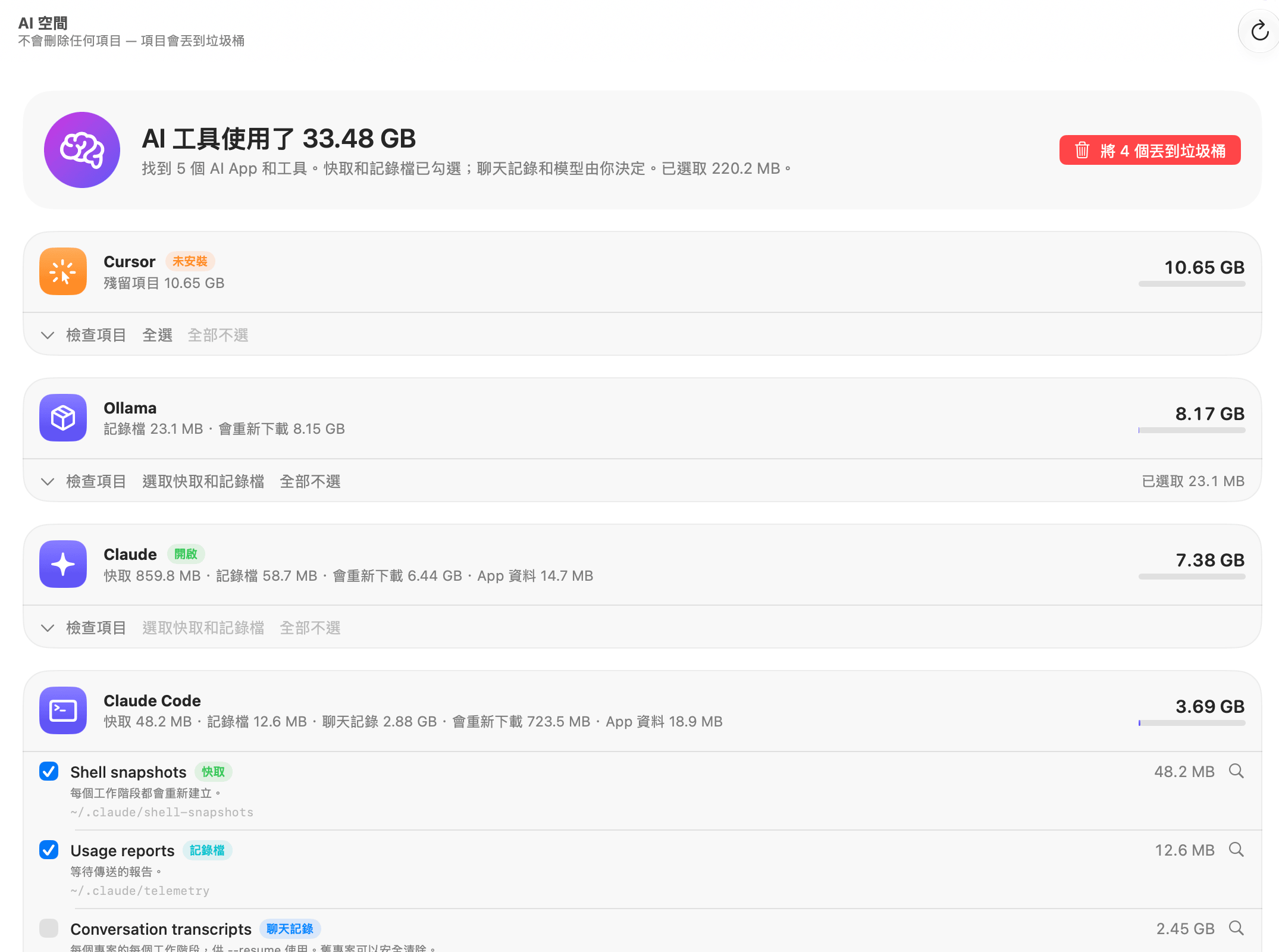Click 全部不選 in the Cursor card
Screen dimensions: 1279x952
coord(218,335)
